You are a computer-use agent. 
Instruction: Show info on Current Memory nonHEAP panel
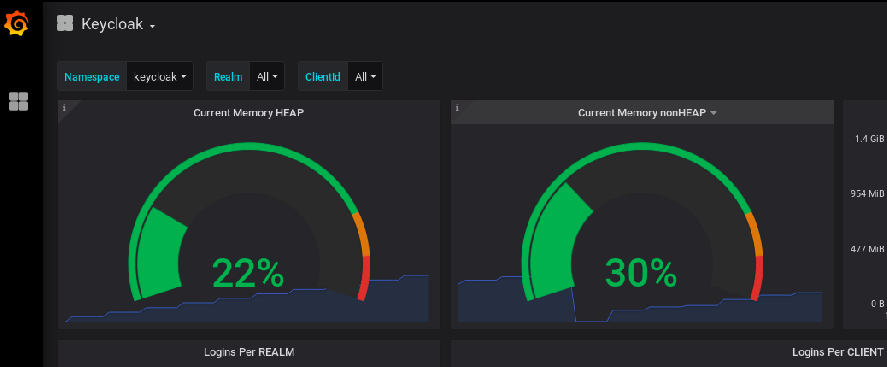[457, 107]
